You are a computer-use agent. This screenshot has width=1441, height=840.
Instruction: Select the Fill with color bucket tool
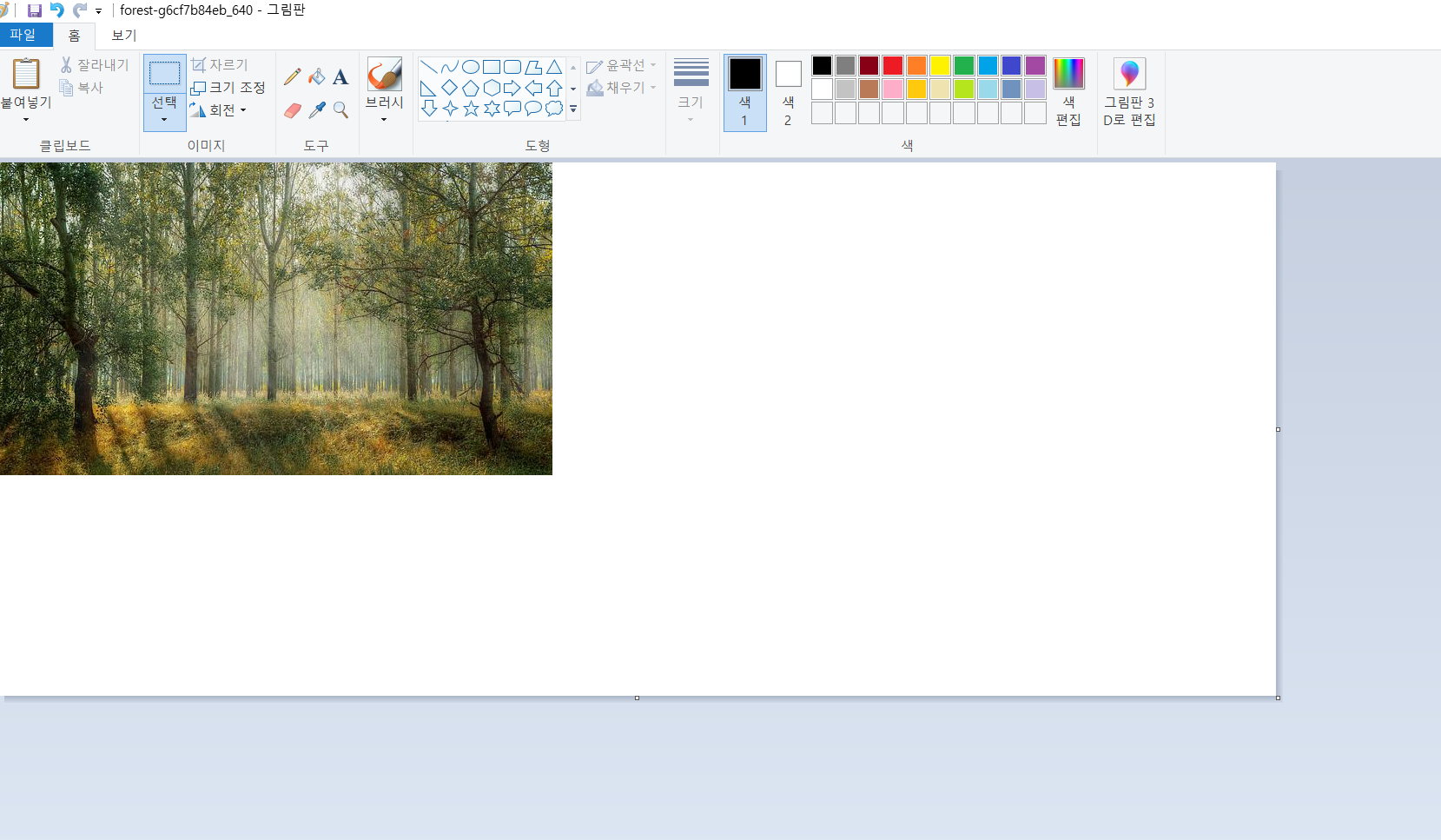point(317,76)
